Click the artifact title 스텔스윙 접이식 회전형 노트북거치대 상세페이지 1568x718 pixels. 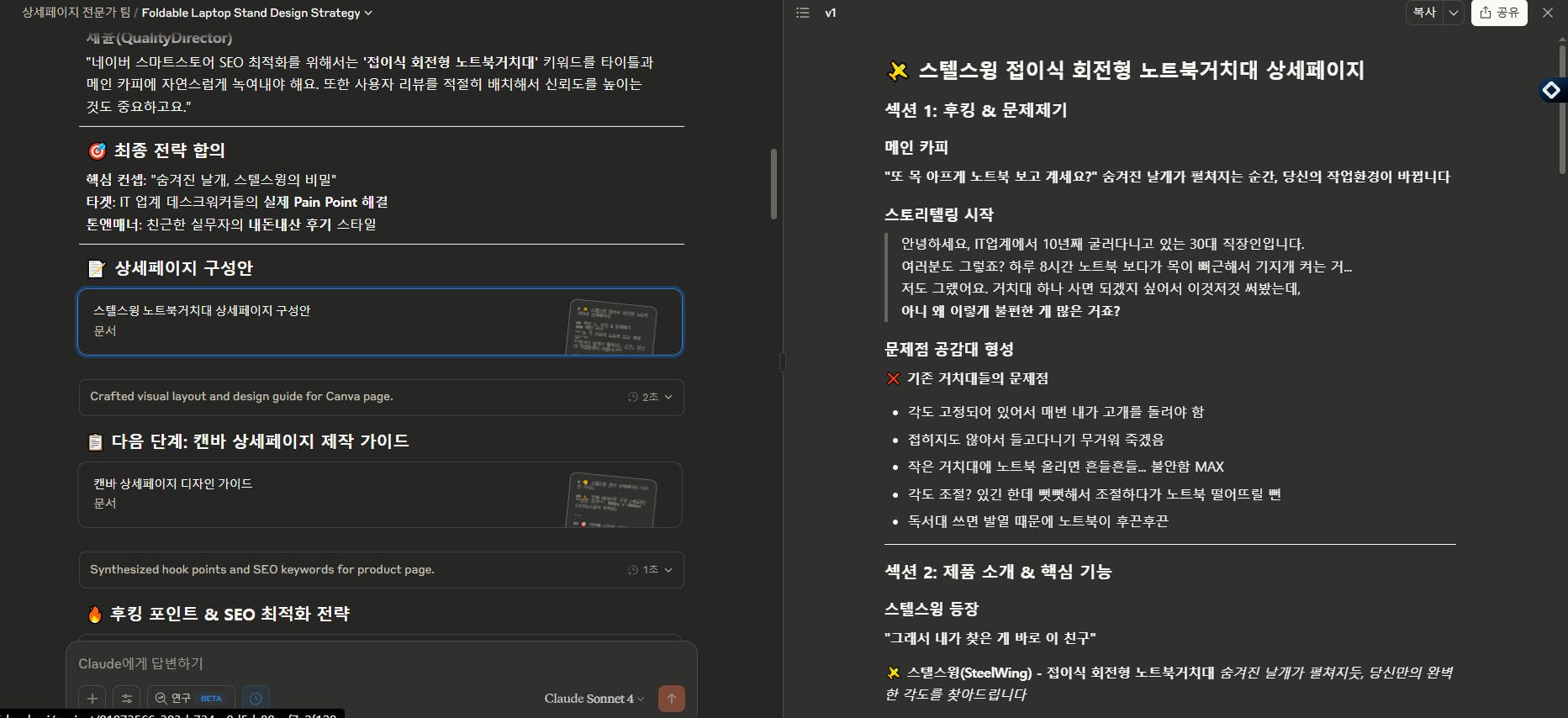click(x=1141, y=71)
